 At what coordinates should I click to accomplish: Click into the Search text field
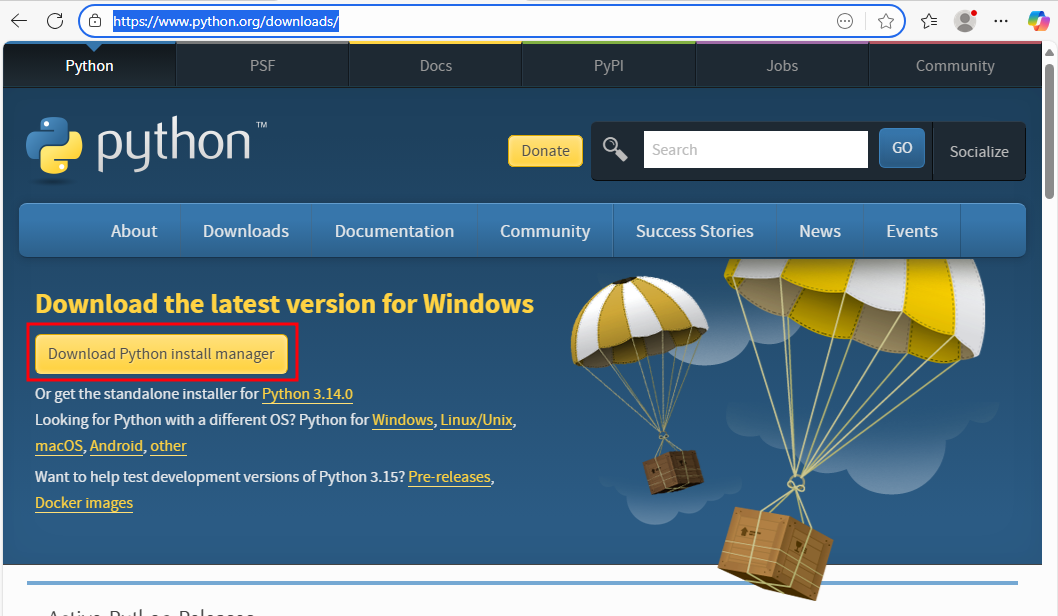tap(755, 150)
